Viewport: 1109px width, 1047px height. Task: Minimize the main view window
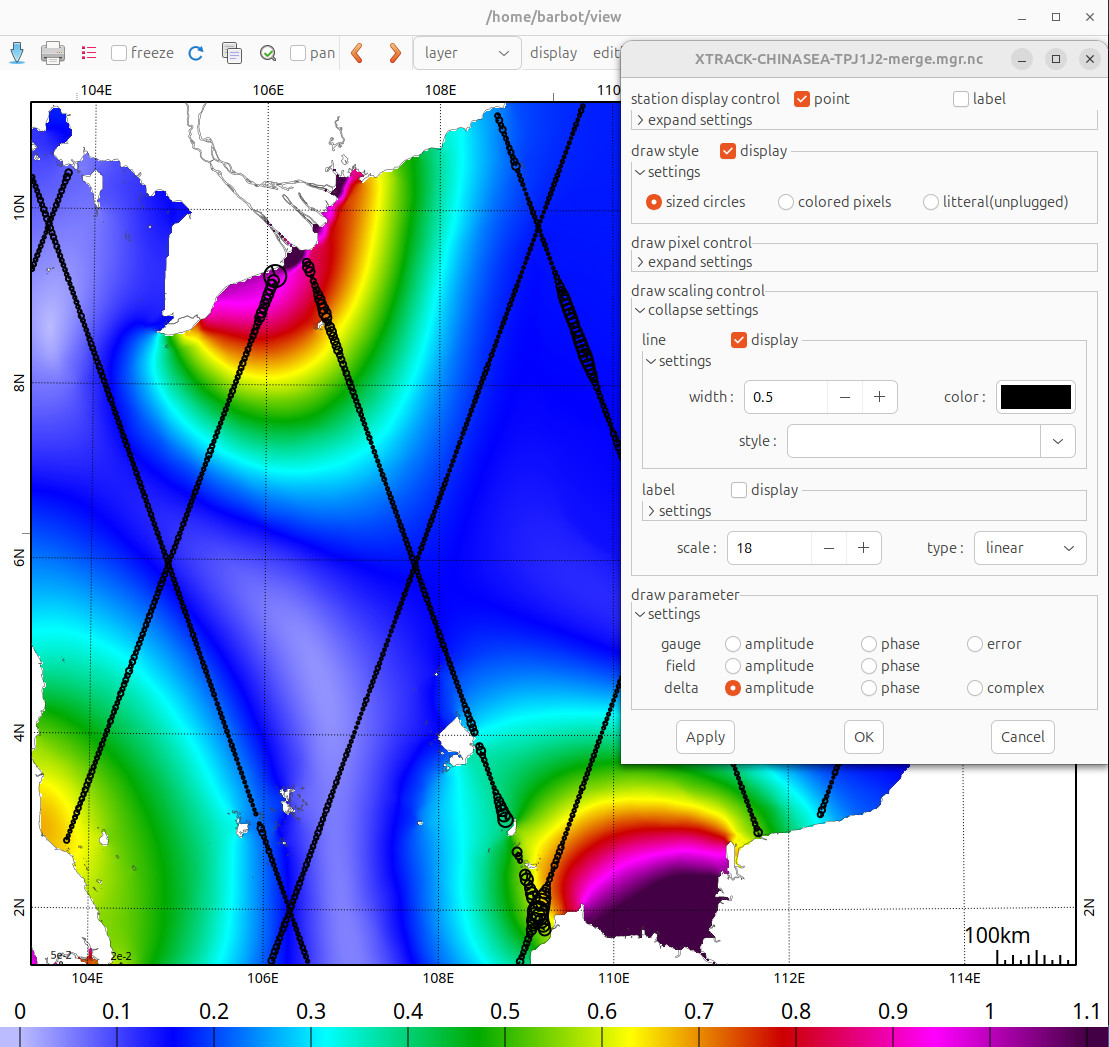pos(1022,18)
